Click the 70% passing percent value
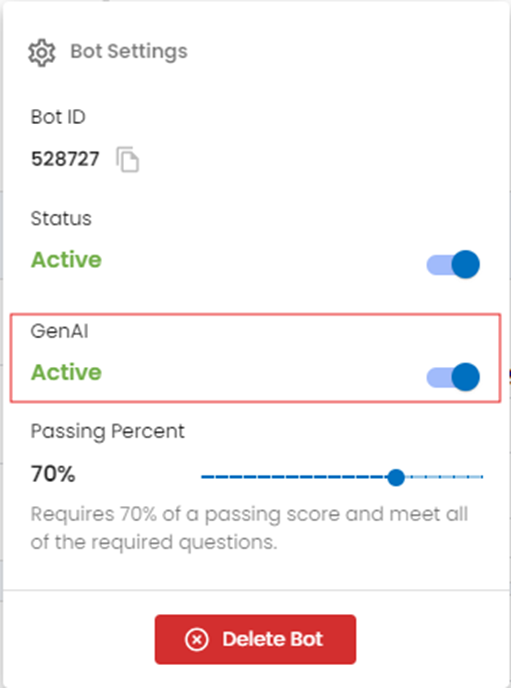This screenshot has height=688, width=511. point(53,474)
